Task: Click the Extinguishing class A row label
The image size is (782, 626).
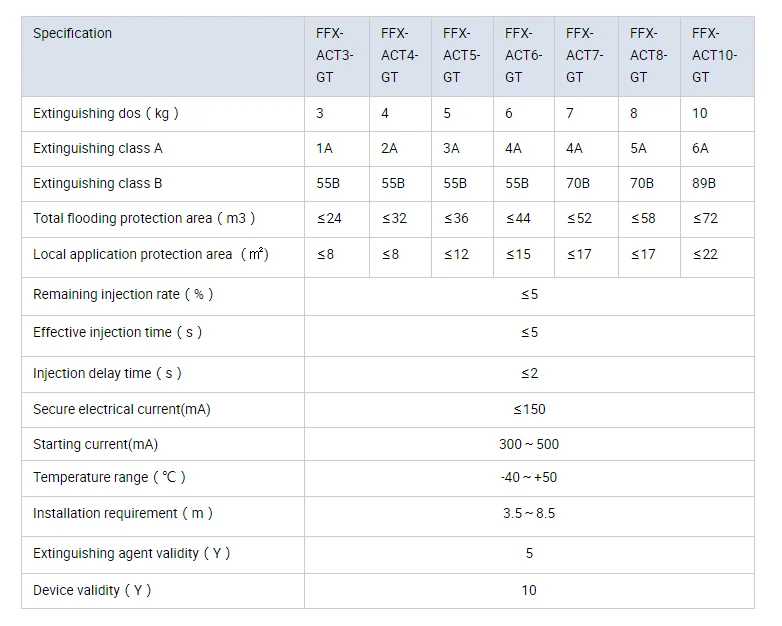Action: [98, 148]
